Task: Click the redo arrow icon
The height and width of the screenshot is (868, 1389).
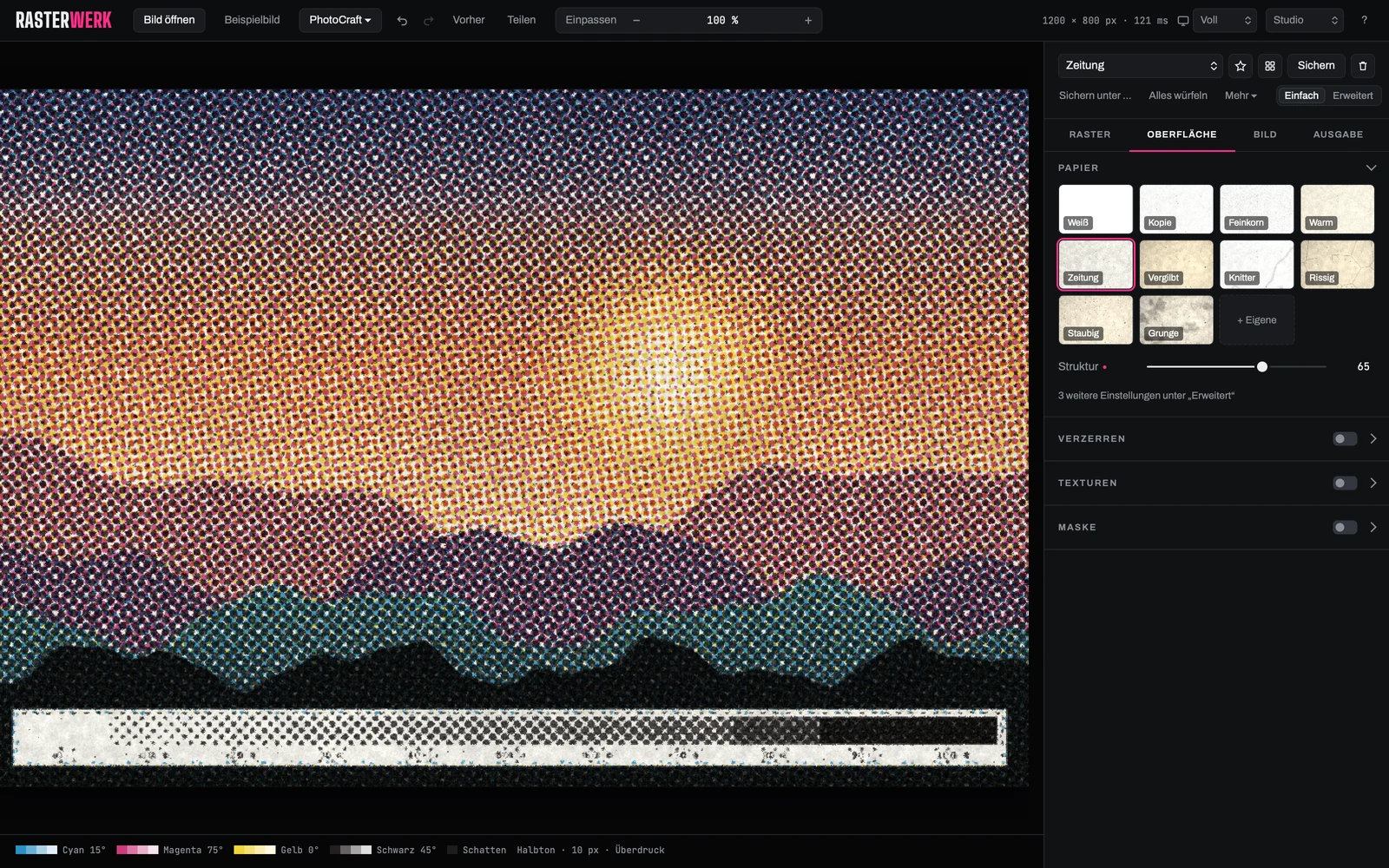Action: pyautogui.click(x=428, y=20)
